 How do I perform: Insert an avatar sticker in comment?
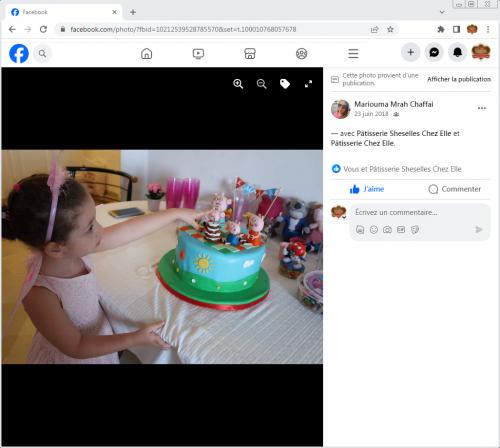(360, 230)
